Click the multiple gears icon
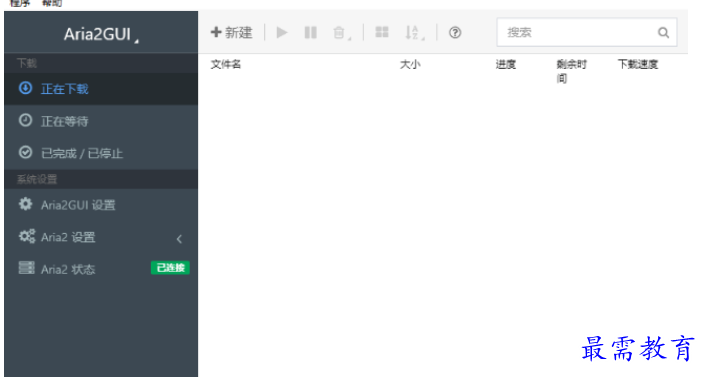This screenshot has height=380, width=703. 27,236
